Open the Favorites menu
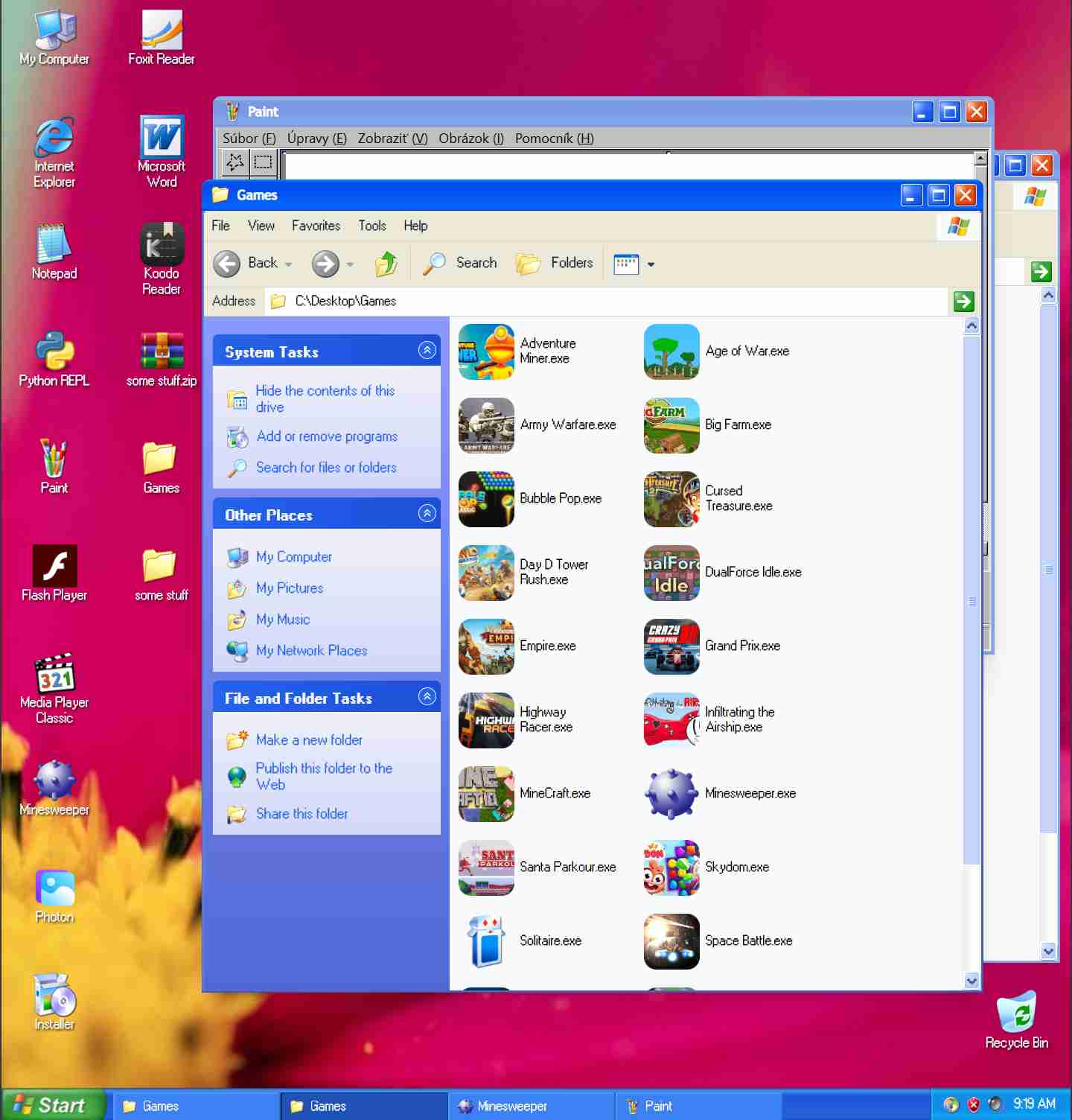The image size is (1072, 1120). tap(316, 226)
